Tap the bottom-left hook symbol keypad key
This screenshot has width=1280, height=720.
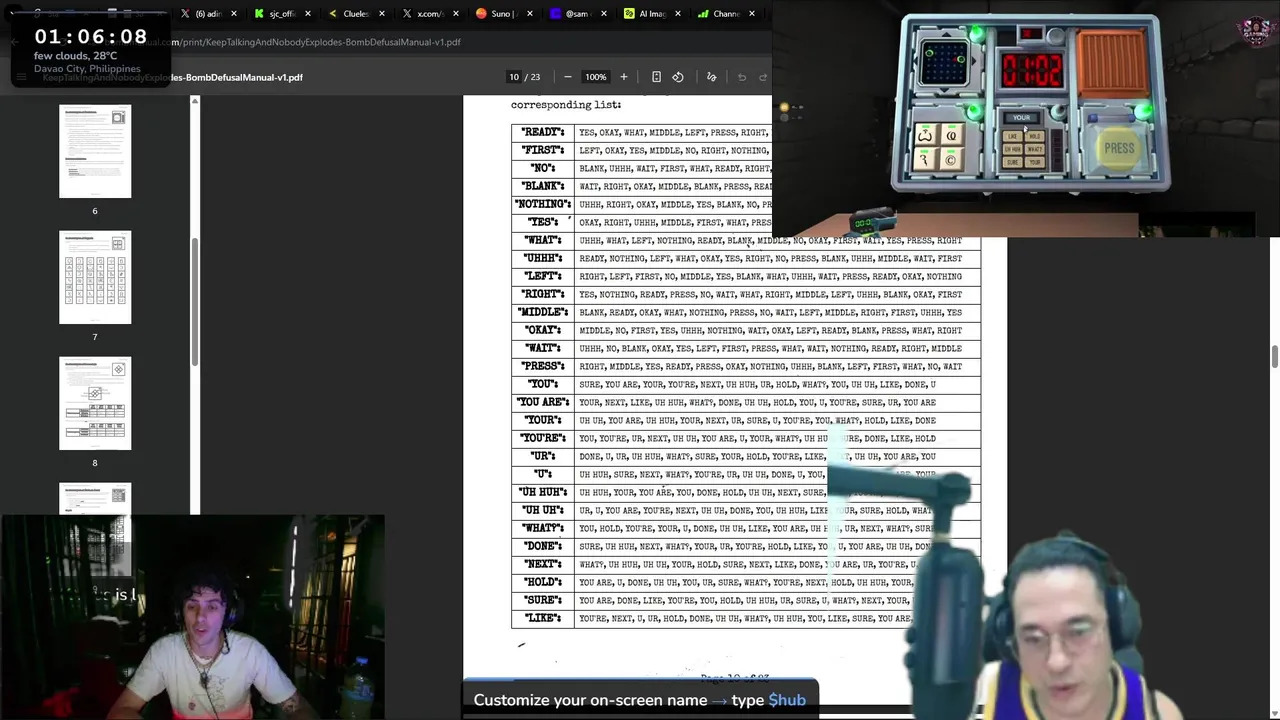pos(926,159)
